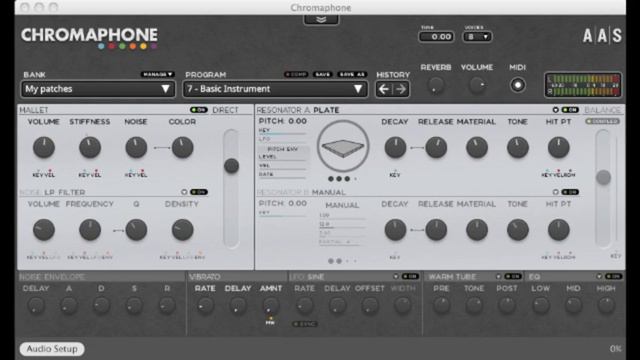Open Audio Setup

click(x=52, y=349)
